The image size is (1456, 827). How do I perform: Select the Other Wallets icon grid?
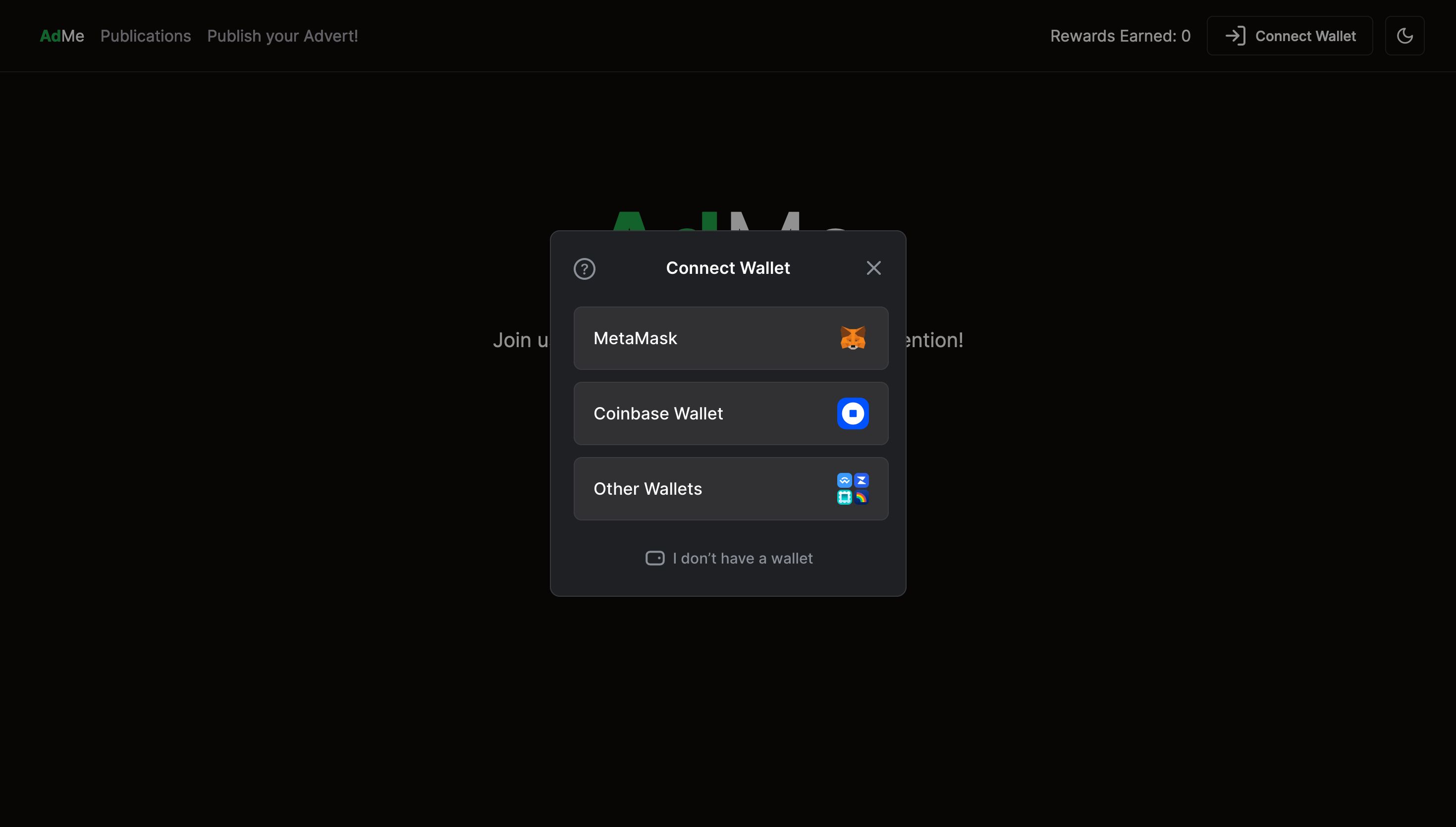(x=853, y=488)
